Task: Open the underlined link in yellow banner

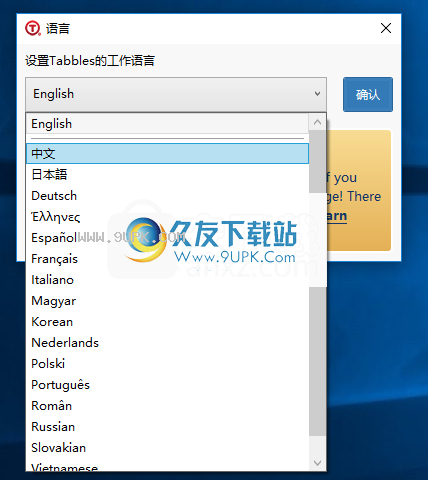Action: [337, 216]
